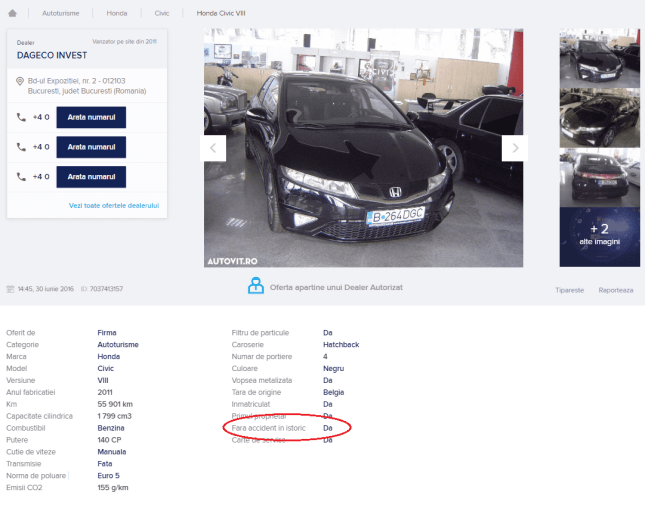The height and width of the screenshot is (508, 645).
Task: Click the calendar icon near the posting date
Action: [10, 289]
